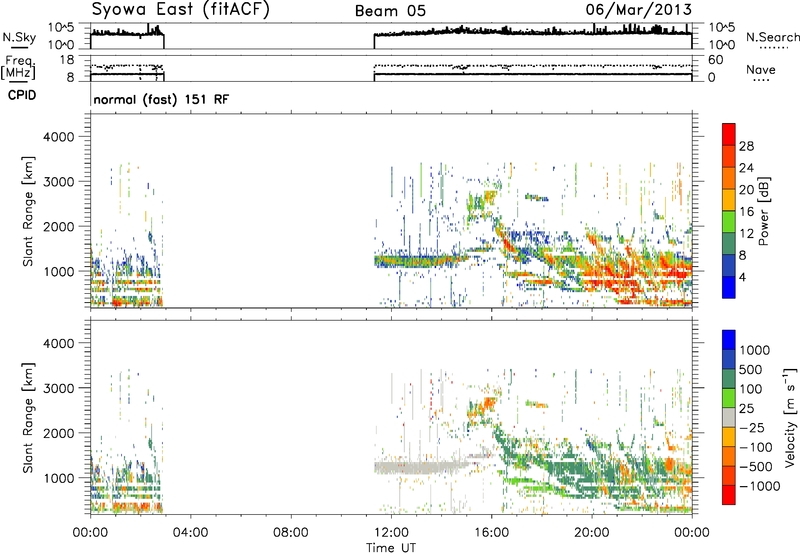Image resolution: width=800 pixels, height=554 pixels.
Task: Click the '12:00' time axis label
Action: pyautogui.click(x=391, y=533)
